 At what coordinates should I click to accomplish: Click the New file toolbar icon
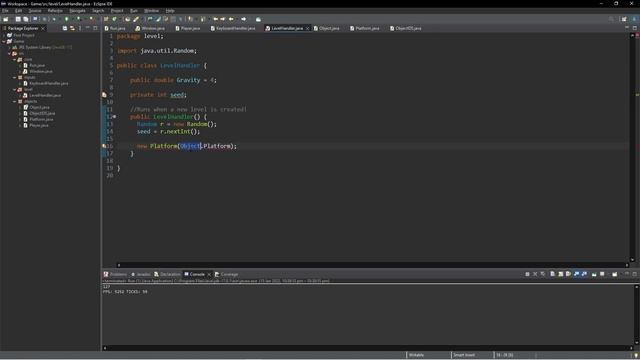coord(6,19)
